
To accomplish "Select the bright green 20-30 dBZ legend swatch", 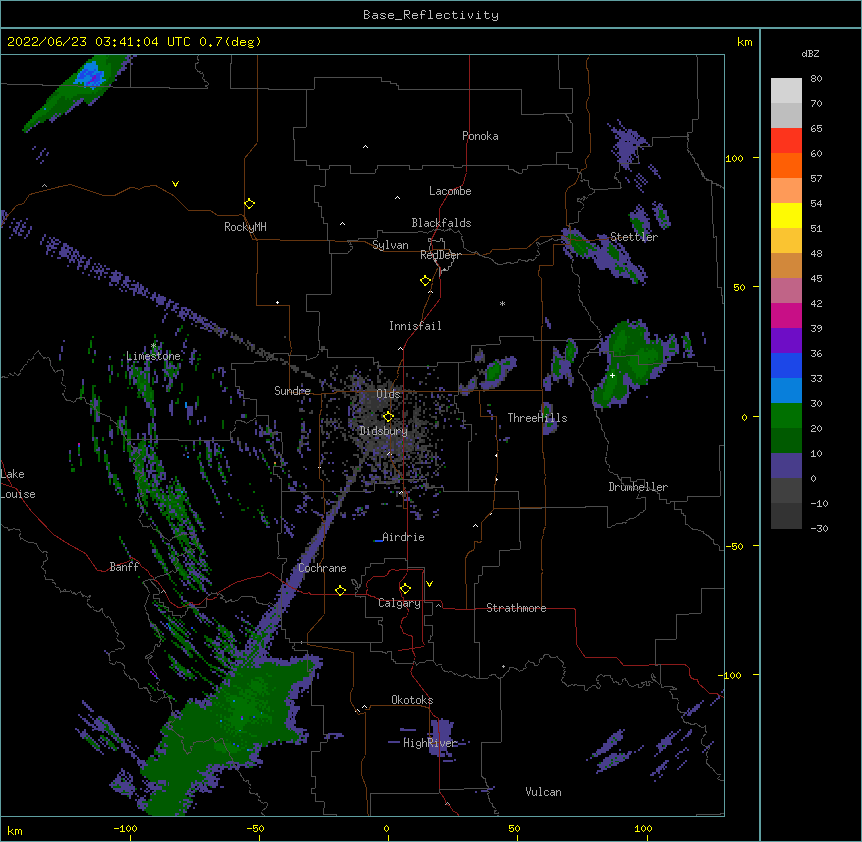I will coord(786,416).
